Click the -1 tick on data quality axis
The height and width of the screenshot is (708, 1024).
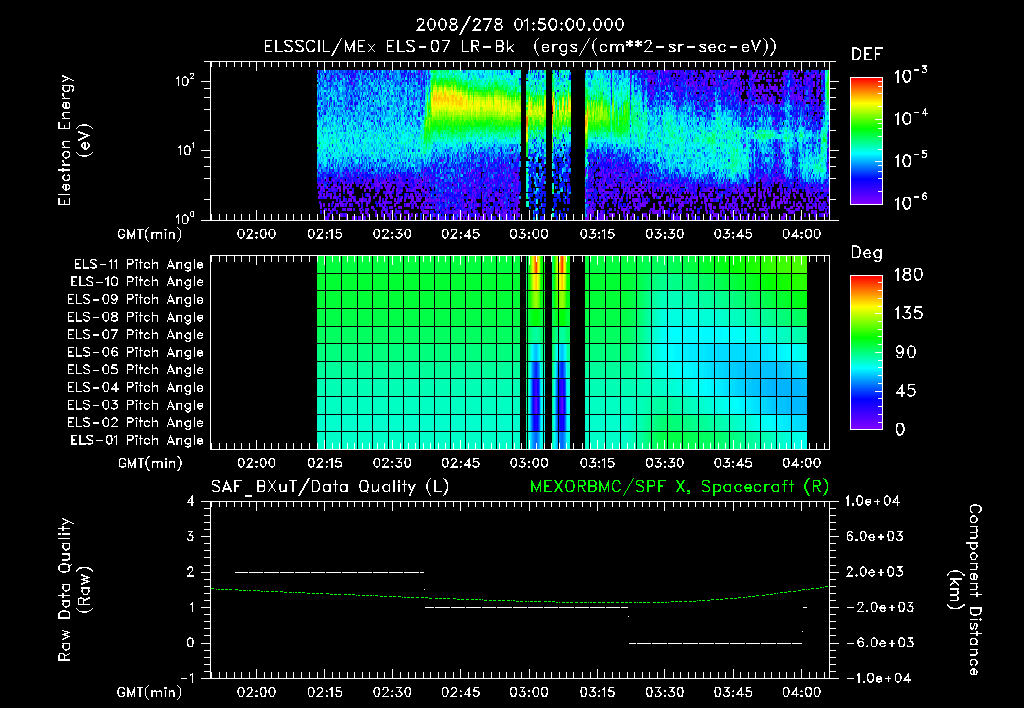(187, 678)
